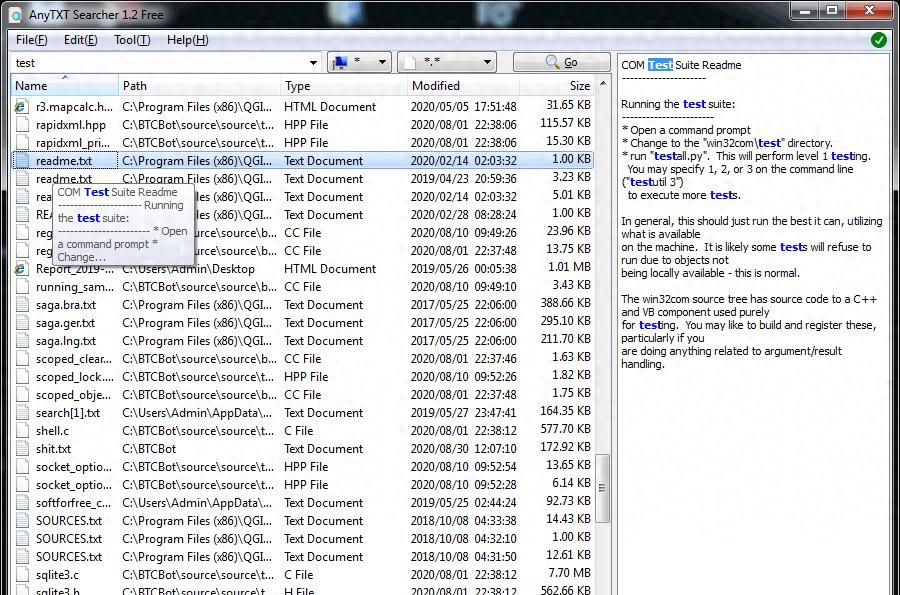The width and height of the screenshot is (900, 595).
Task: Open the Edit(E) menu
Action: pyautogui.click(x=80, y=40)
